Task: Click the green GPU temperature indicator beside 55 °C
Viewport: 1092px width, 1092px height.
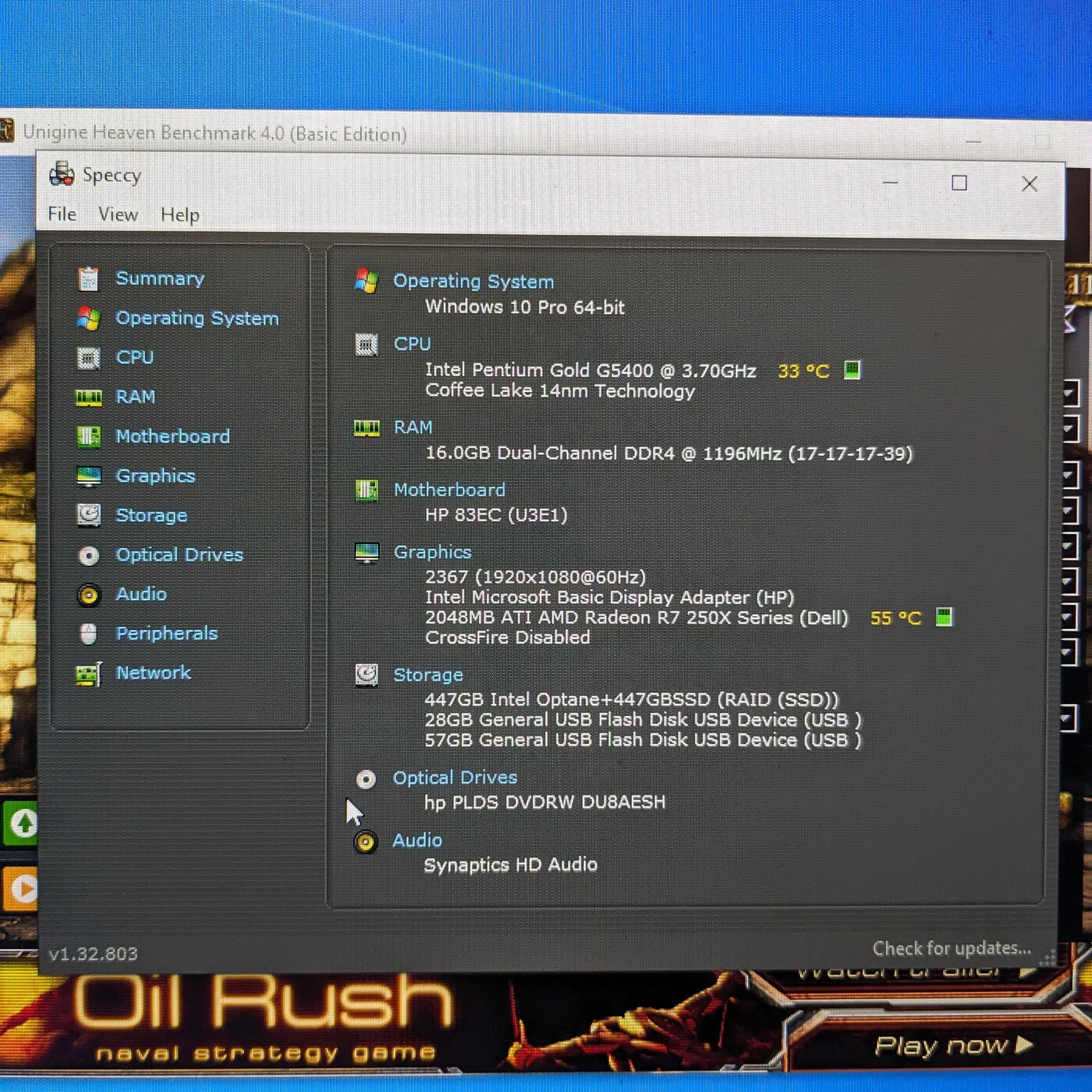Action: coord(944,617)
